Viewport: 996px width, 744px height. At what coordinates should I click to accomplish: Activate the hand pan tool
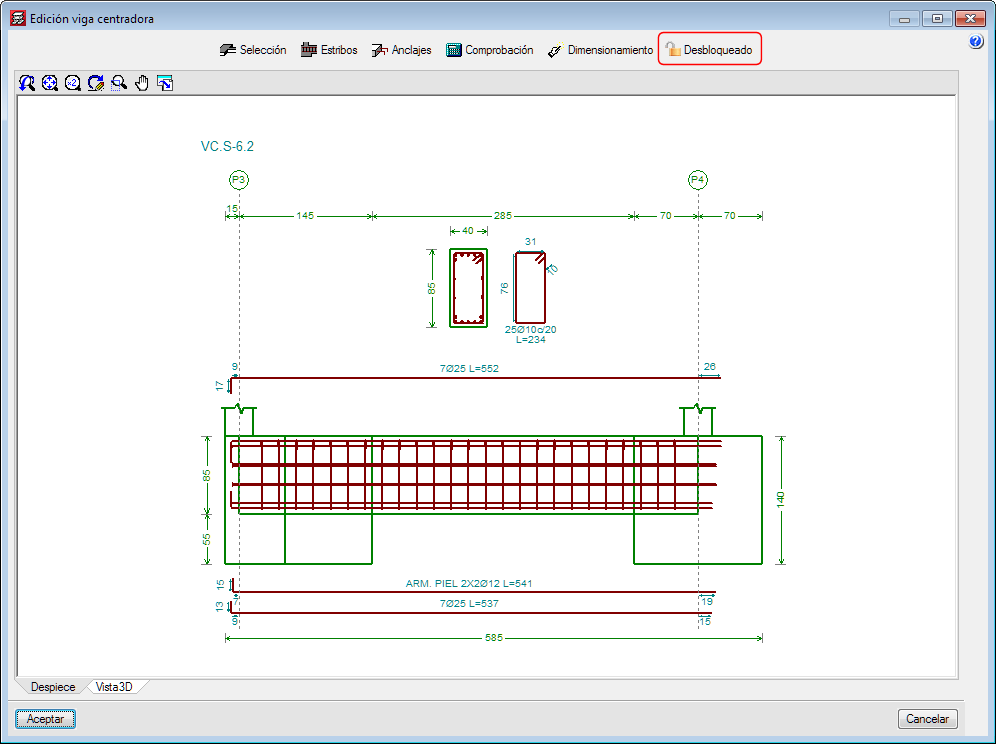pos(142,83)
